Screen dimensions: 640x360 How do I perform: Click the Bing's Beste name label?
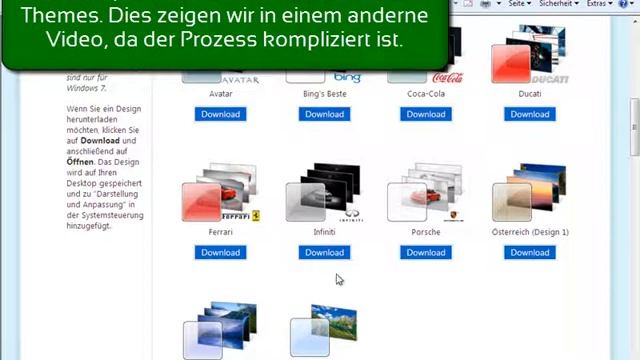(325, 93)
